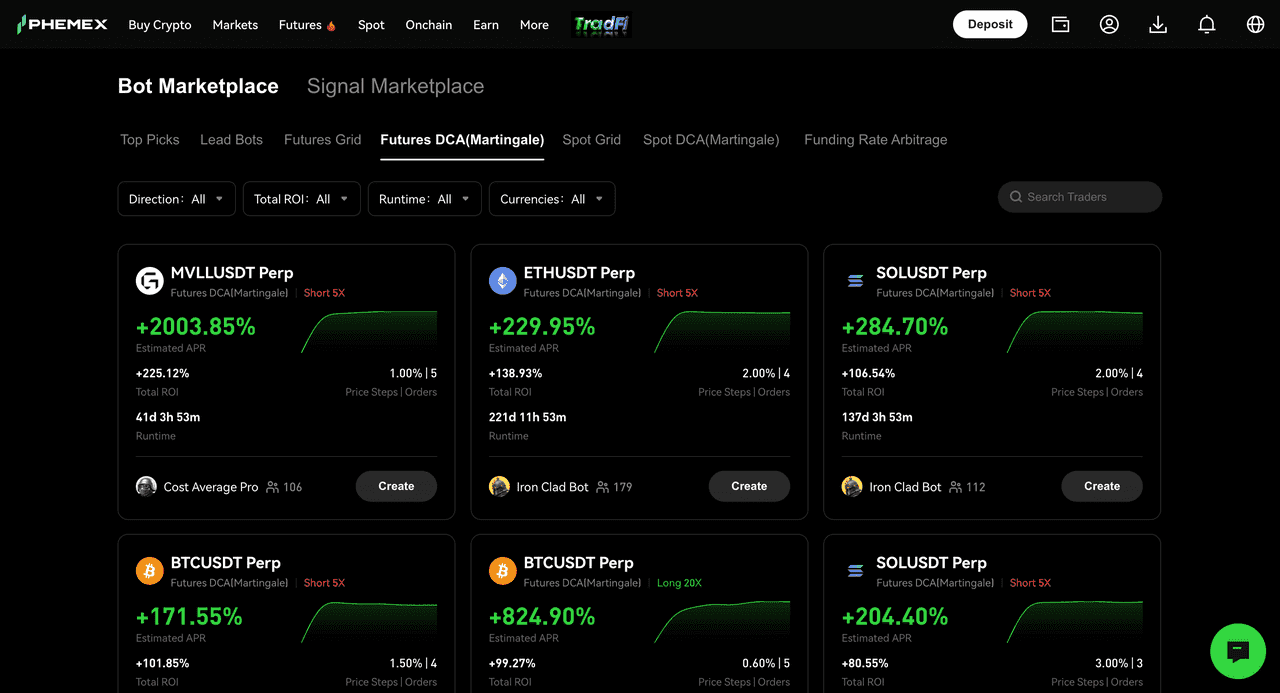Switch to Futures Grid tab
Image resolution: width=1280 pixels, height=693 pixels.
point(322,140)
